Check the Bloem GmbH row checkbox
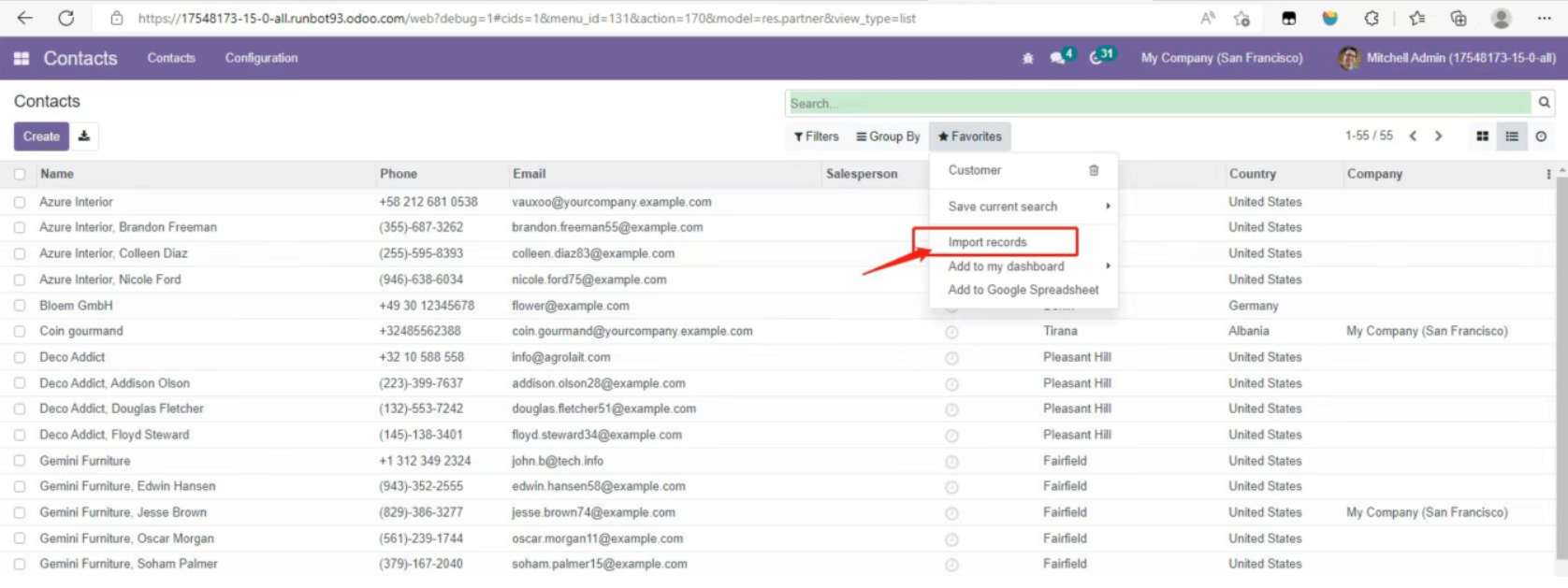This screenshot has width=1568, height=588. coord(20,306)
